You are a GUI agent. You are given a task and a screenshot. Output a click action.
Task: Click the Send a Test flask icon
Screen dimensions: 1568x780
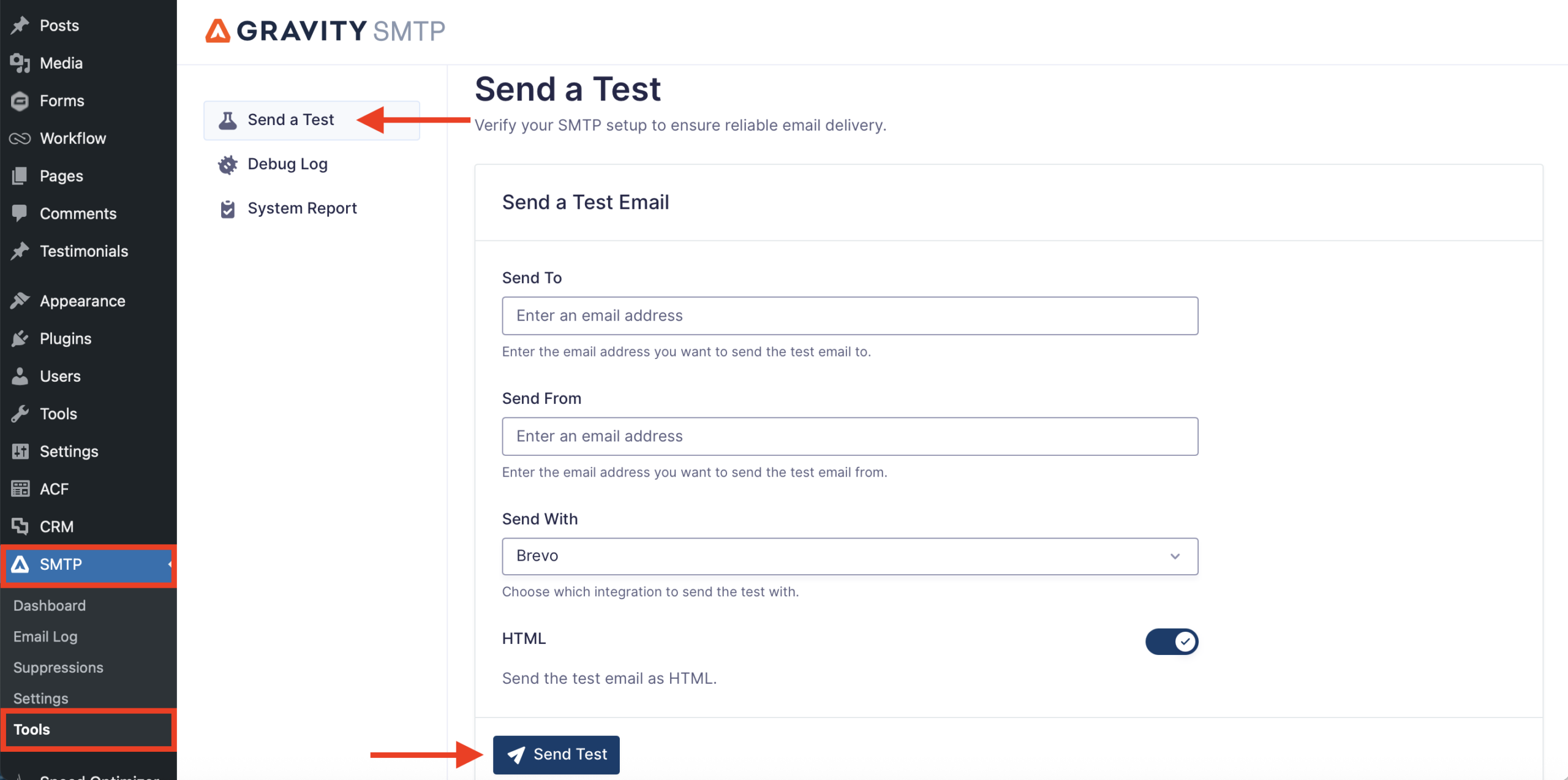(227, 120)
